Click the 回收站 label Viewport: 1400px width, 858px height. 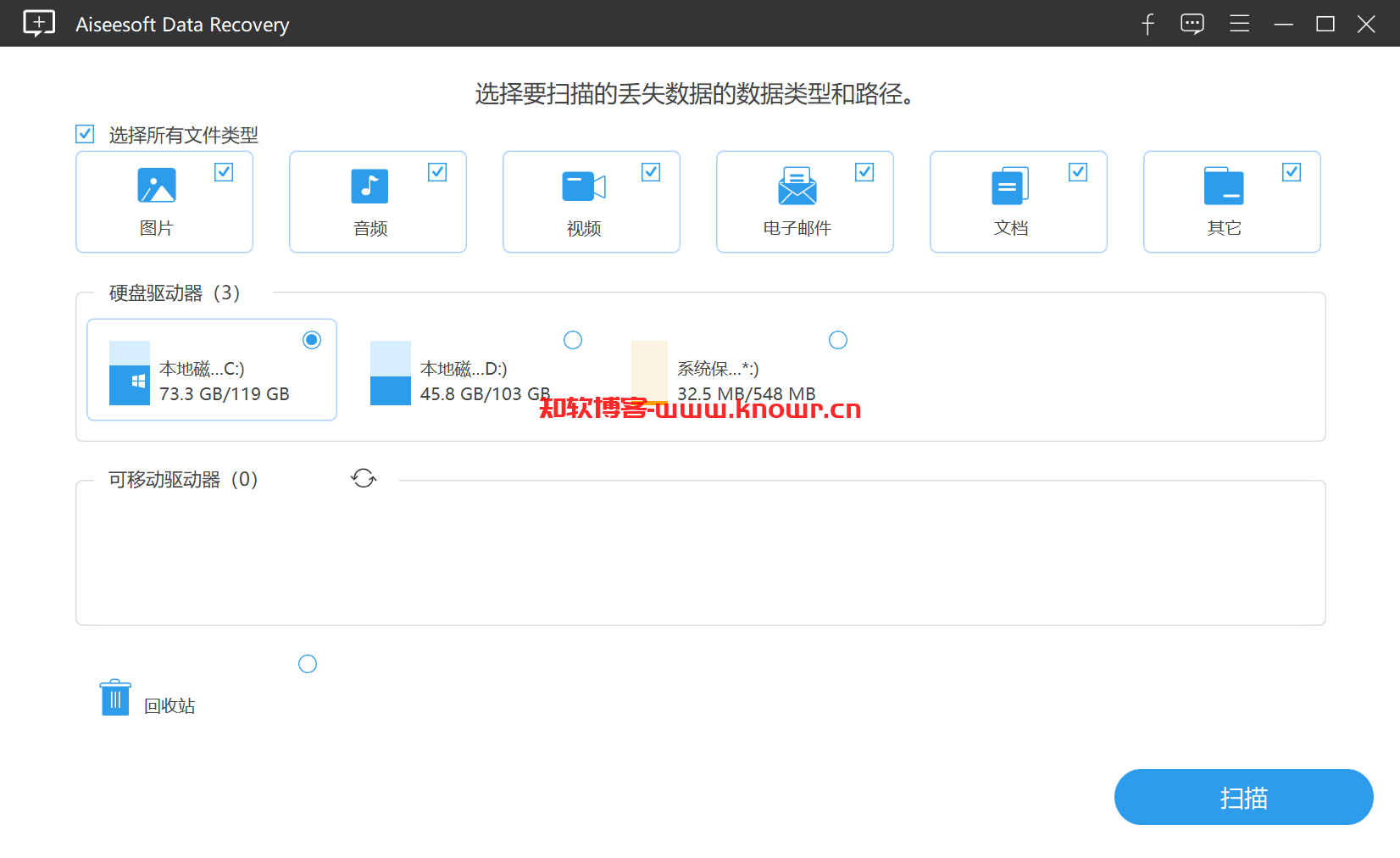pyautogui.click(x=169, y=706)
